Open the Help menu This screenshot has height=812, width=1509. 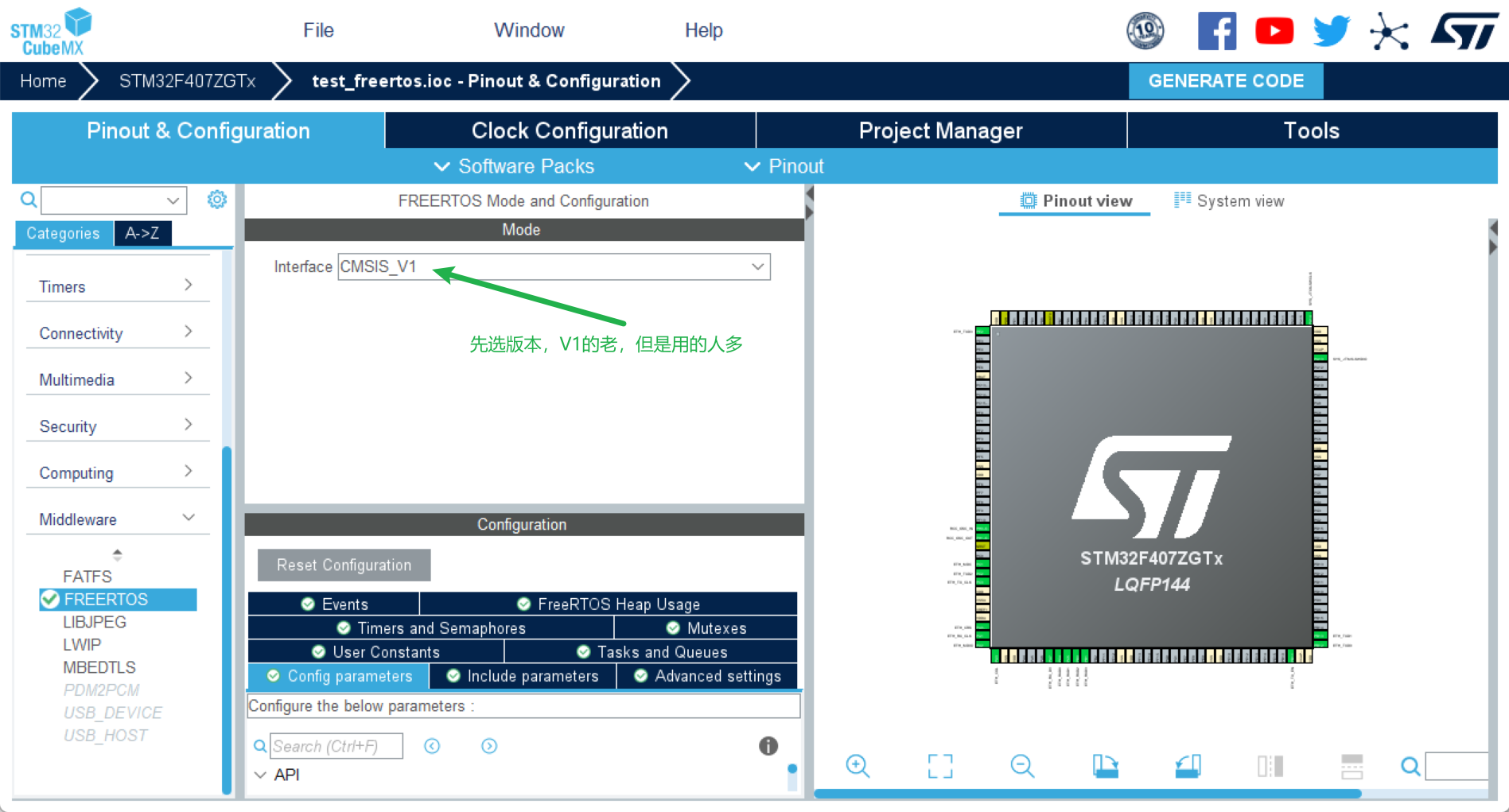coord(703,30)
